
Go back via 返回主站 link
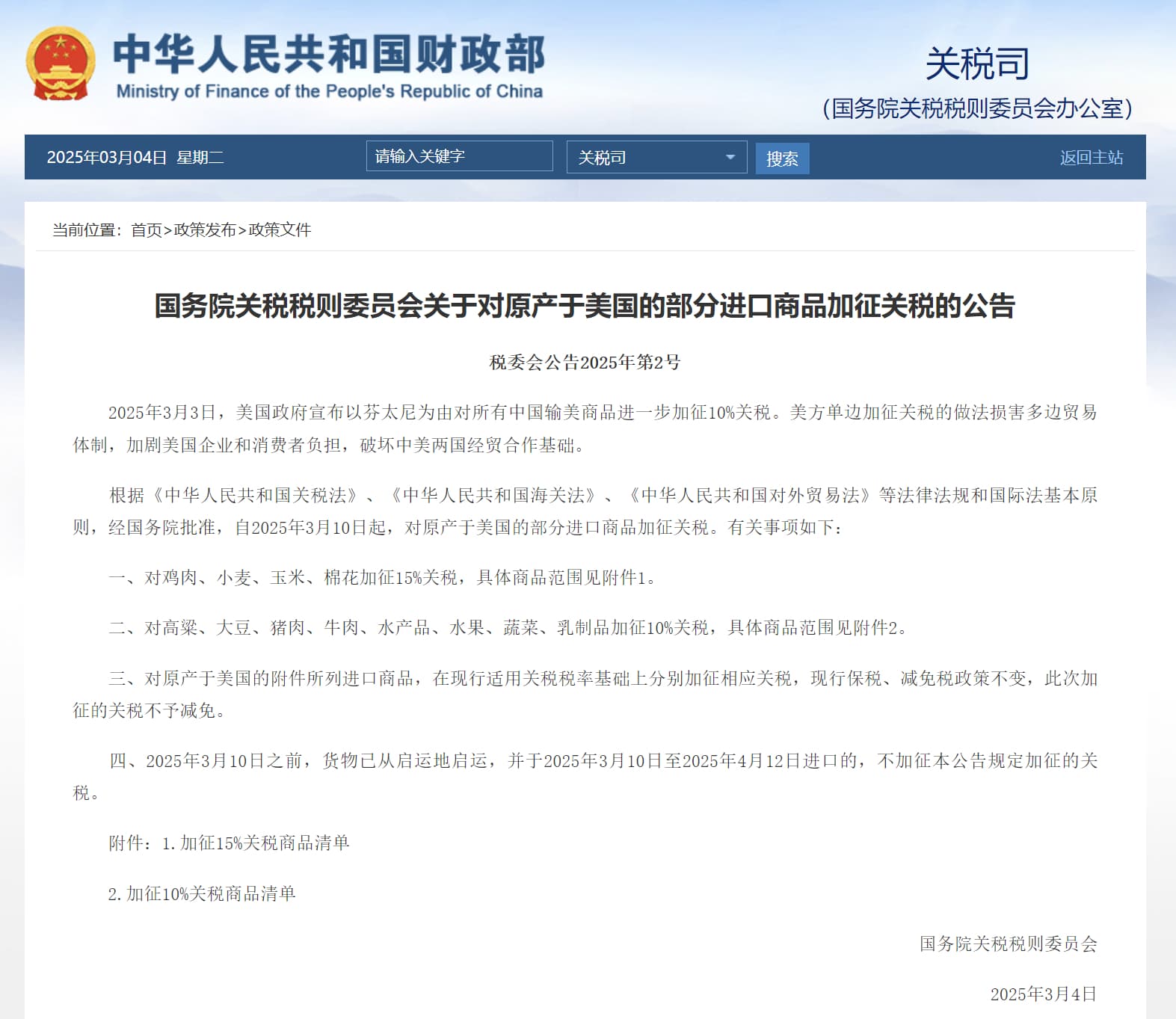(x=1091, y=157)
